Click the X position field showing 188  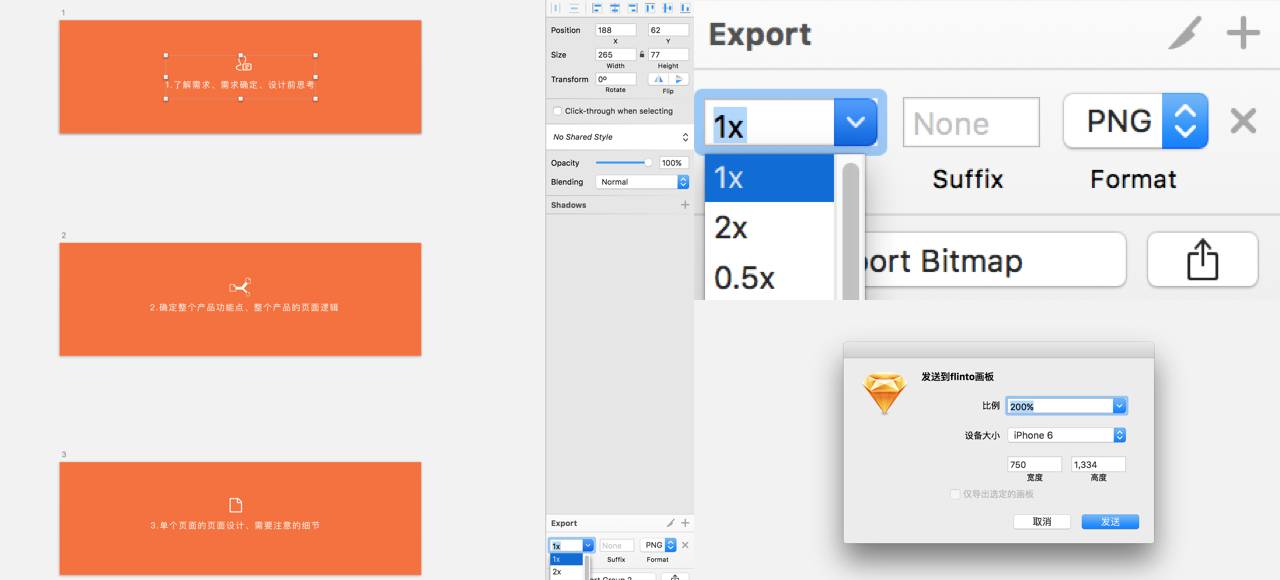tap(615, 30)
